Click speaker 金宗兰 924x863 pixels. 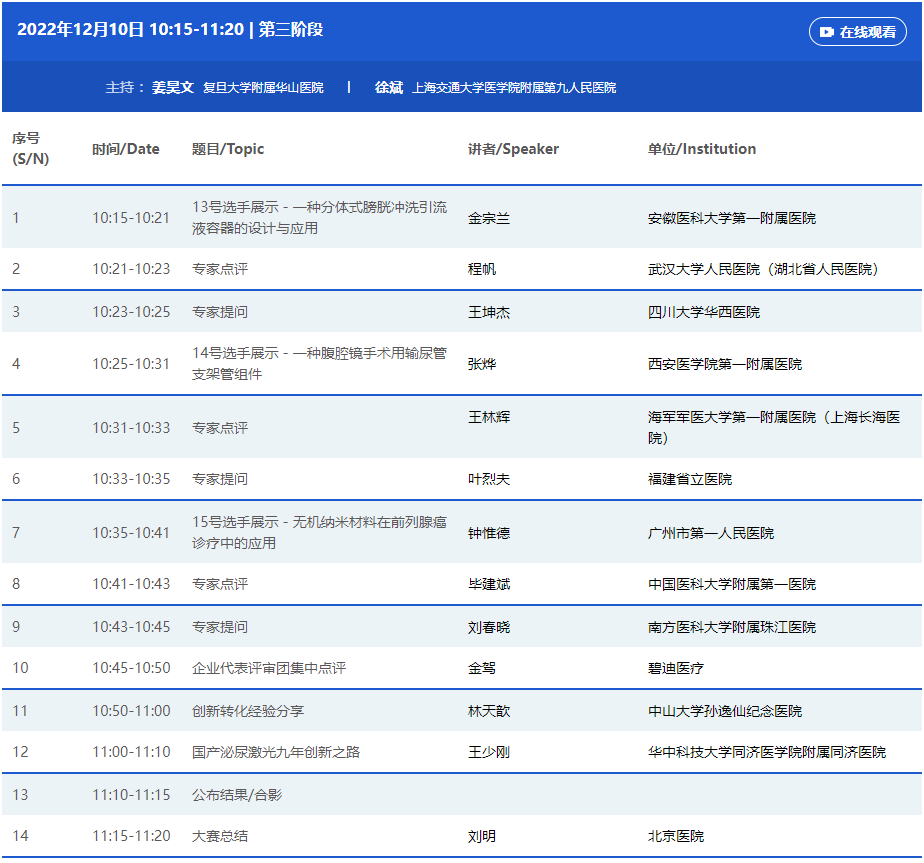click(489, 218)
